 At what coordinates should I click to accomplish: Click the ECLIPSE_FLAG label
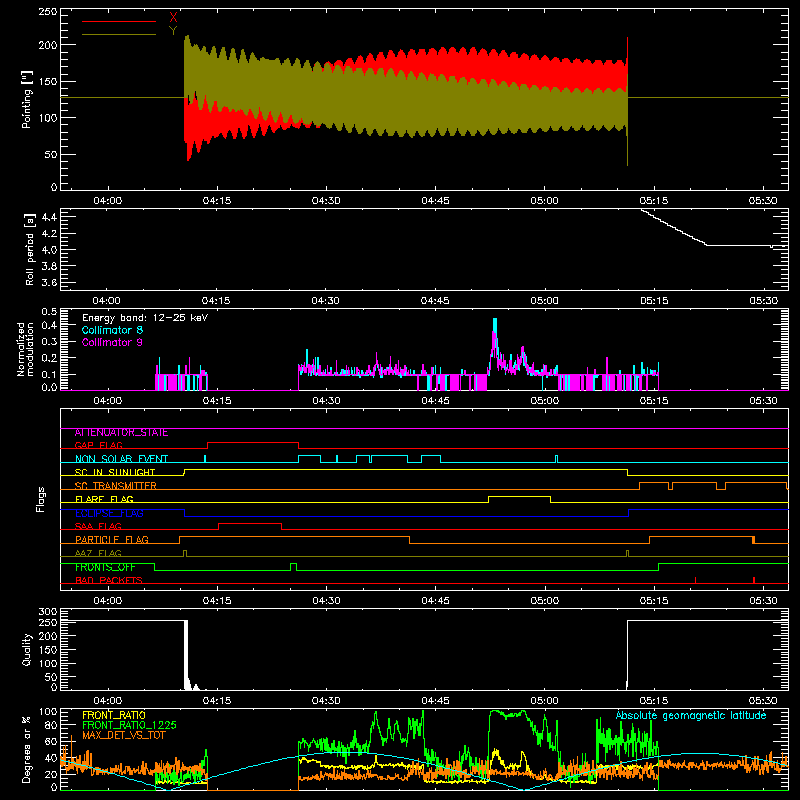point(109,513)
